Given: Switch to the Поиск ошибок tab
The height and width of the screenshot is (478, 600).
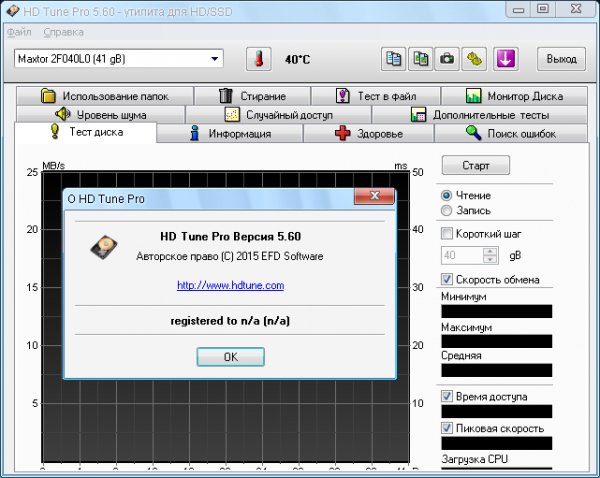Looking at the screenshot, I should pyautogui.click(x=511, y=134).
